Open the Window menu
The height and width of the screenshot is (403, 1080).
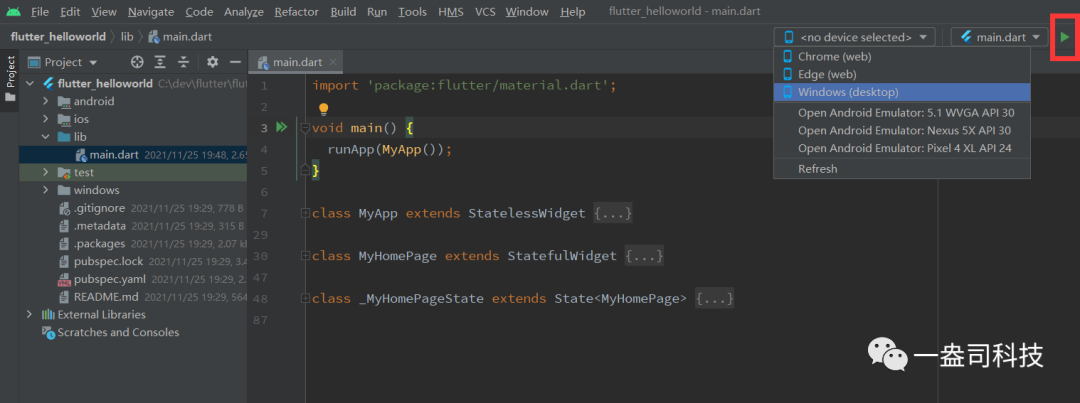(527, 12)
